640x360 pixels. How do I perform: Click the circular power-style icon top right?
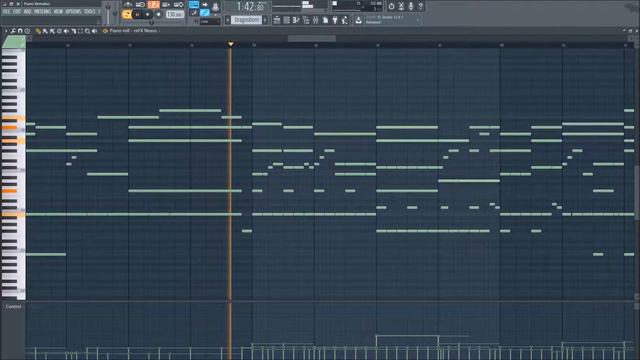tap(391, 6)
